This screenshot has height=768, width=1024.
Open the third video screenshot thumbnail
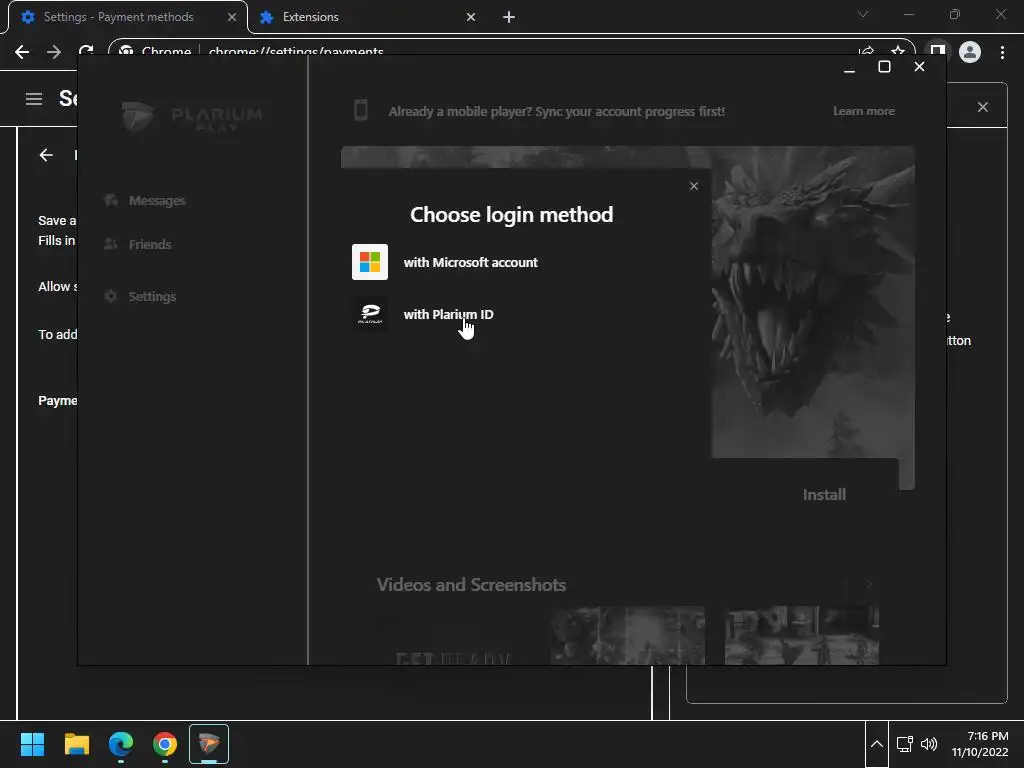coord(802,635)
